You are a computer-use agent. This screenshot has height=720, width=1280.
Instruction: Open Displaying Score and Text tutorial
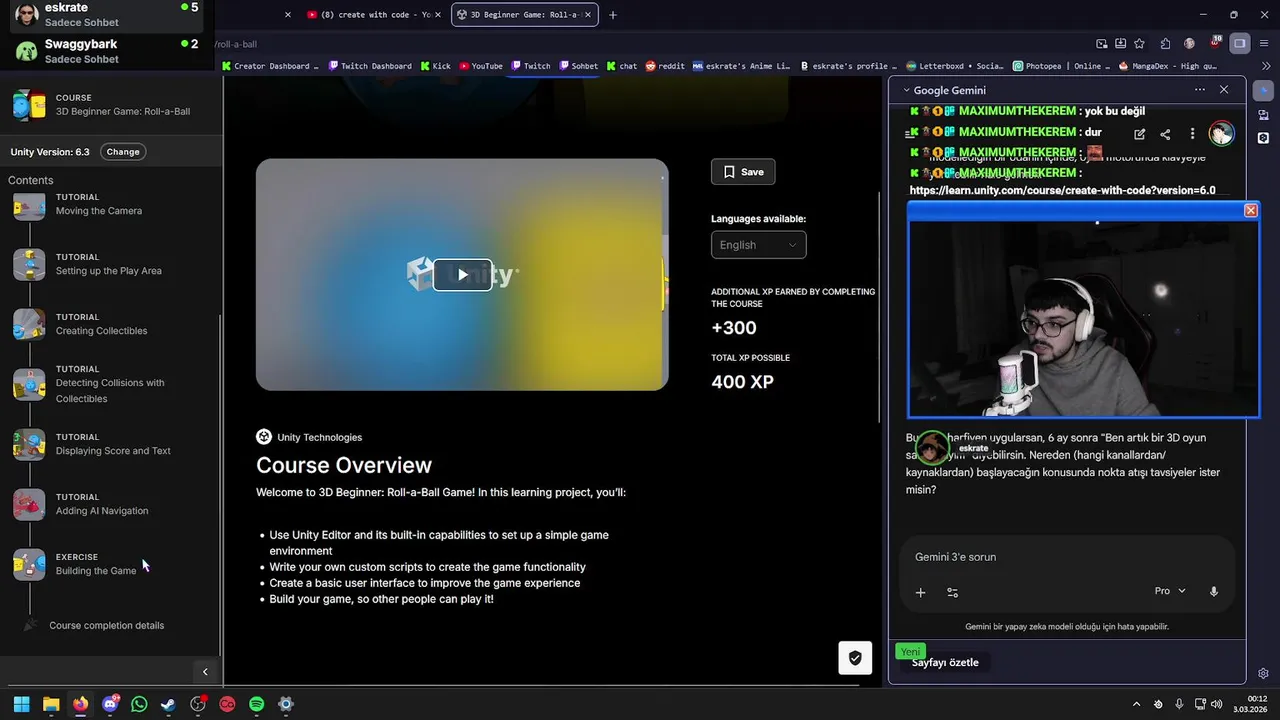coord(113,444)
